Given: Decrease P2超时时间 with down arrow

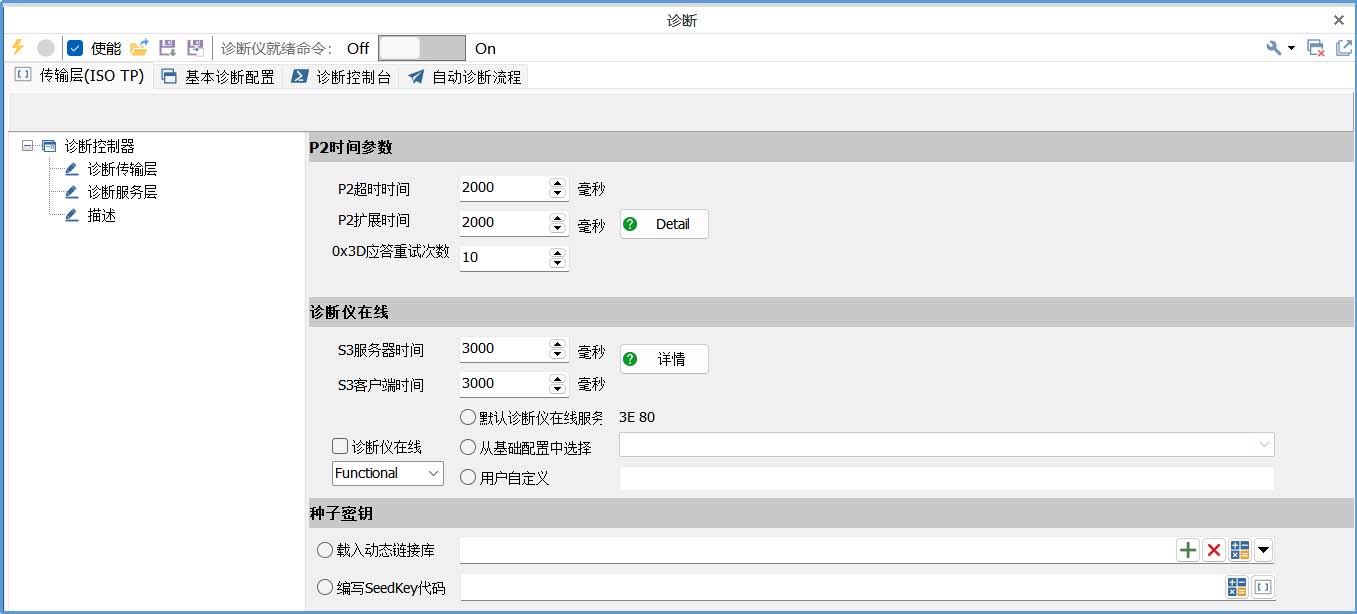Looking at the screenshot, I should pos(558,193).
